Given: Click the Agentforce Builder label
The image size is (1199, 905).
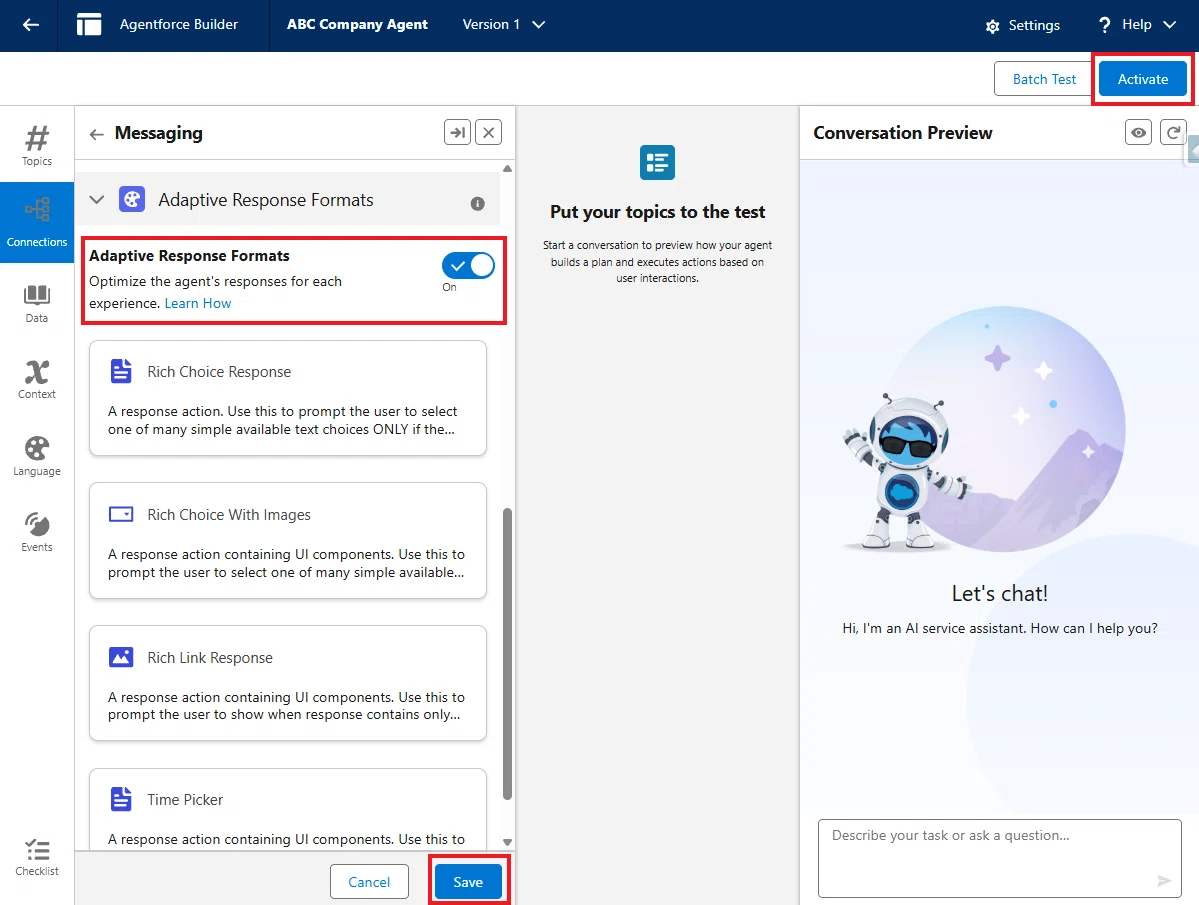Looking at the screenshot, I should click(x=179, y=24).
